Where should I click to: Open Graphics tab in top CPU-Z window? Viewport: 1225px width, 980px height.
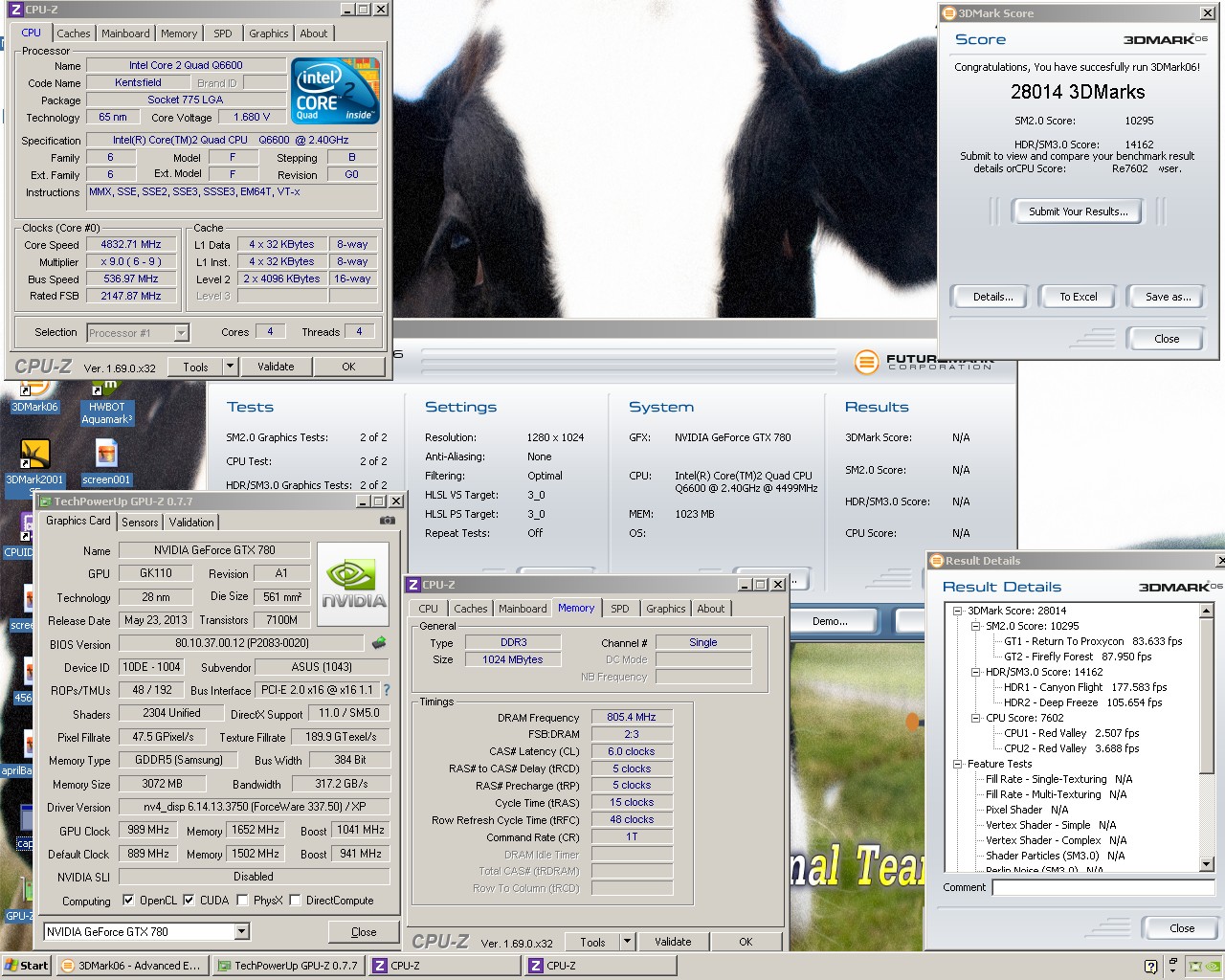pos(268,33)
